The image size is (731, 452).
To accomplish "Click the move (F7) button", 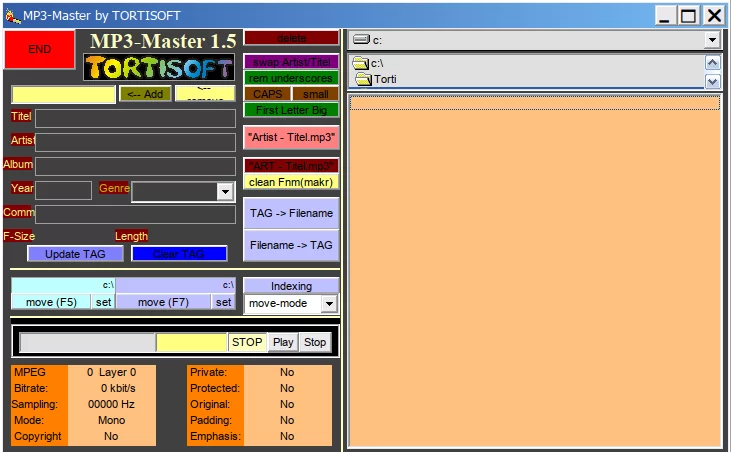I will pos(163,302).
